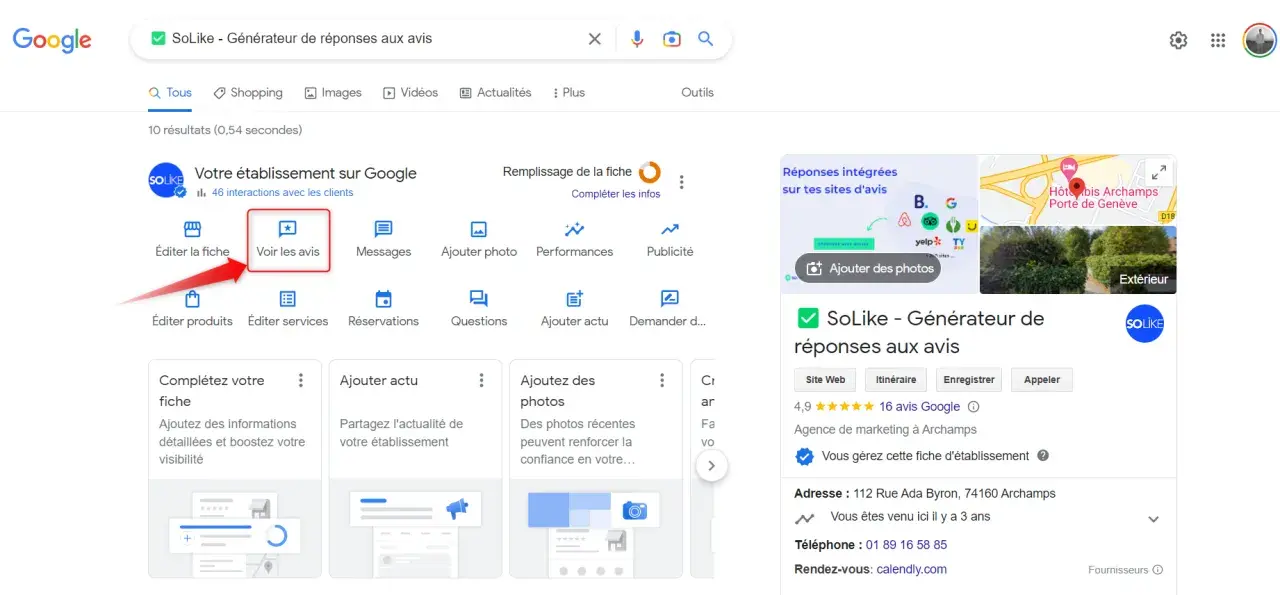Open the Réponses intégrées promo image
This screenshot has width=1280, height=595.
[x=878, y=224]
